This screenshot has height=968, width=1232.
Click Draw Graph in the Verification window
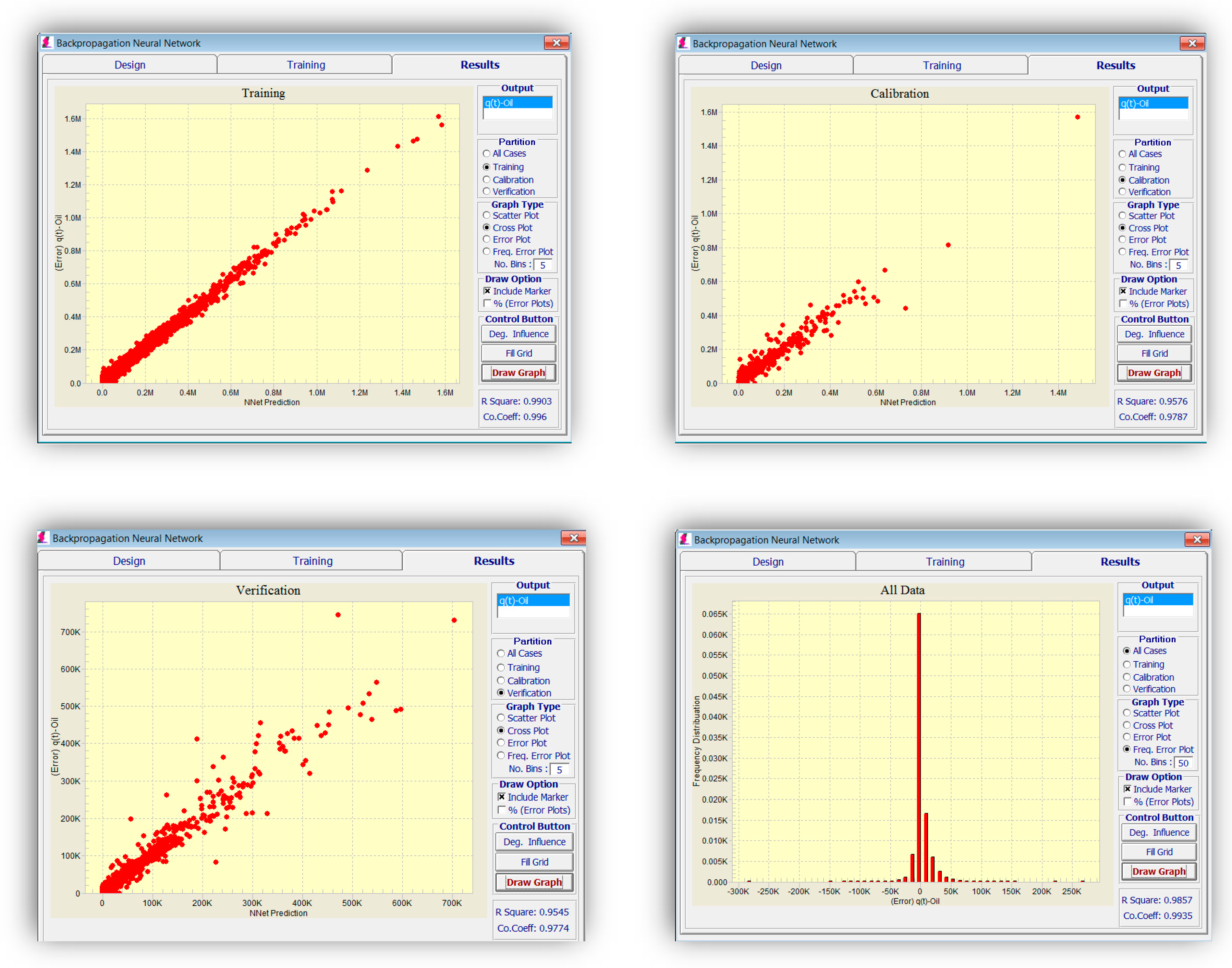click(535, 882)
